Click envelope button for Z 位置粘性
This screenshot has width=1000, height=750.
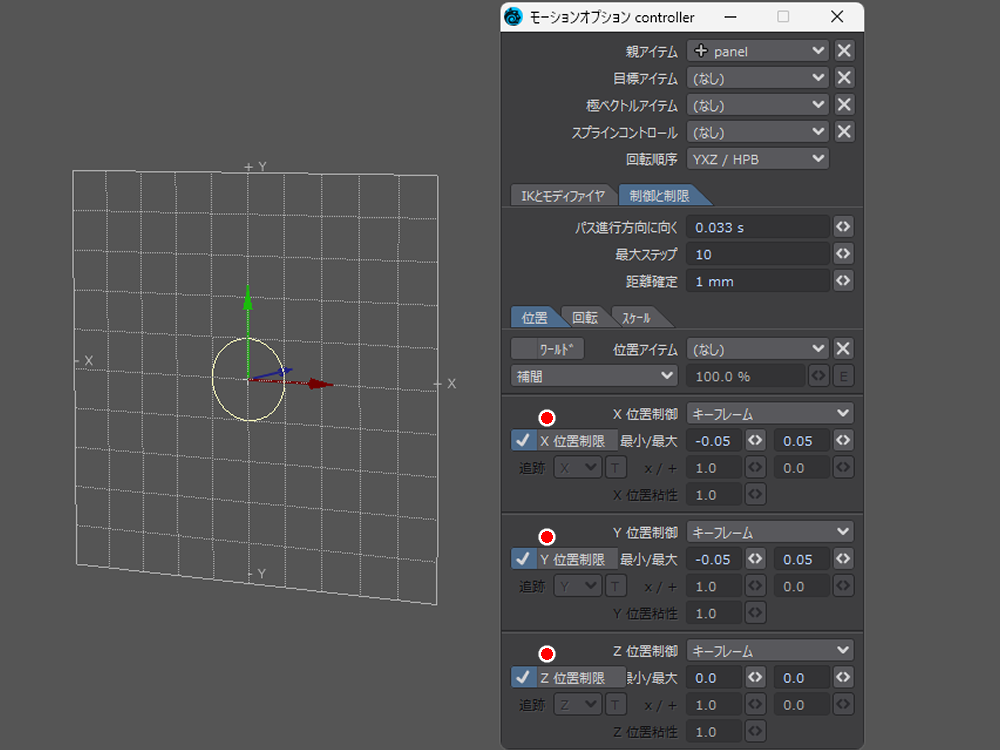coord(755,732)
